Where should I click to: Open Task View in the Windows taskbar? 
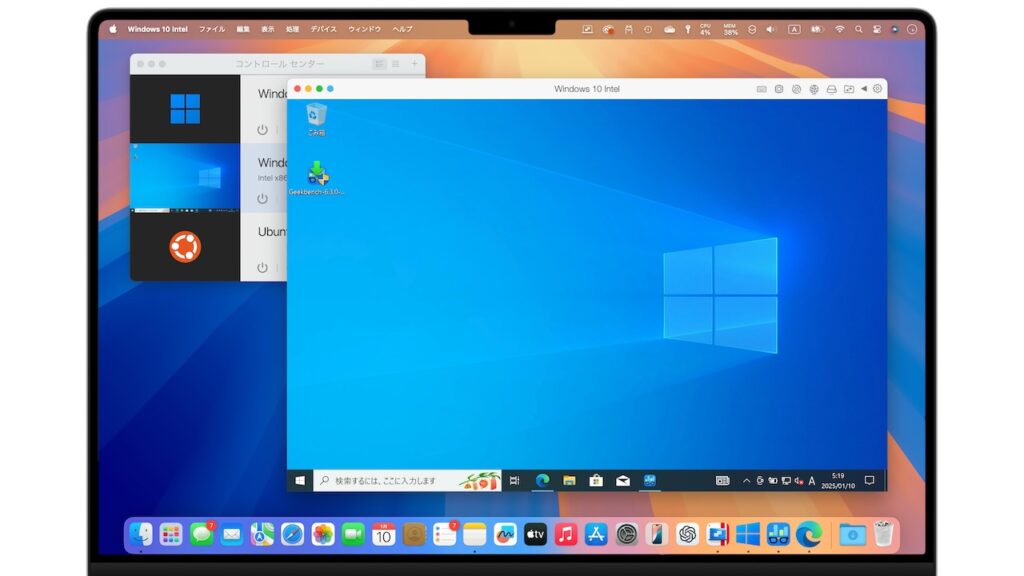[x=515, y=481]
